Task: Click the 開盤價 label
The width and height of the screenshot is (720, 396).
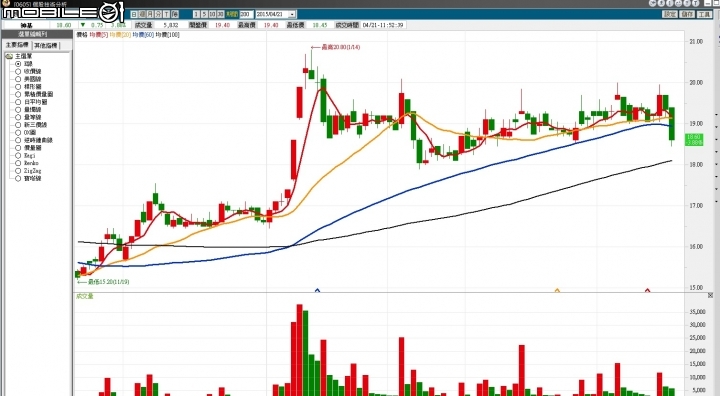Action: click(198, 25)
